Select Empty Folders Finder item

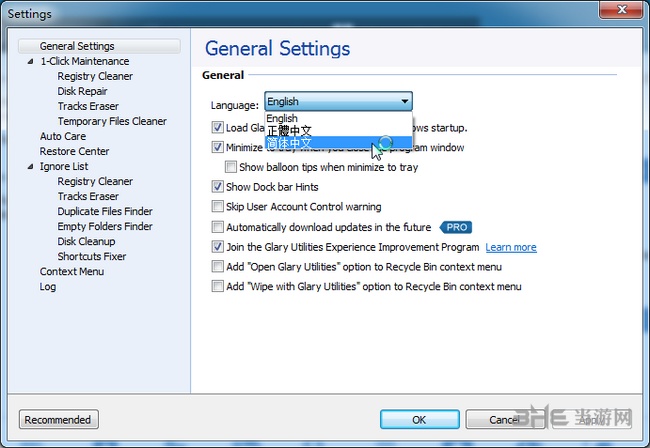pos(105,226)
